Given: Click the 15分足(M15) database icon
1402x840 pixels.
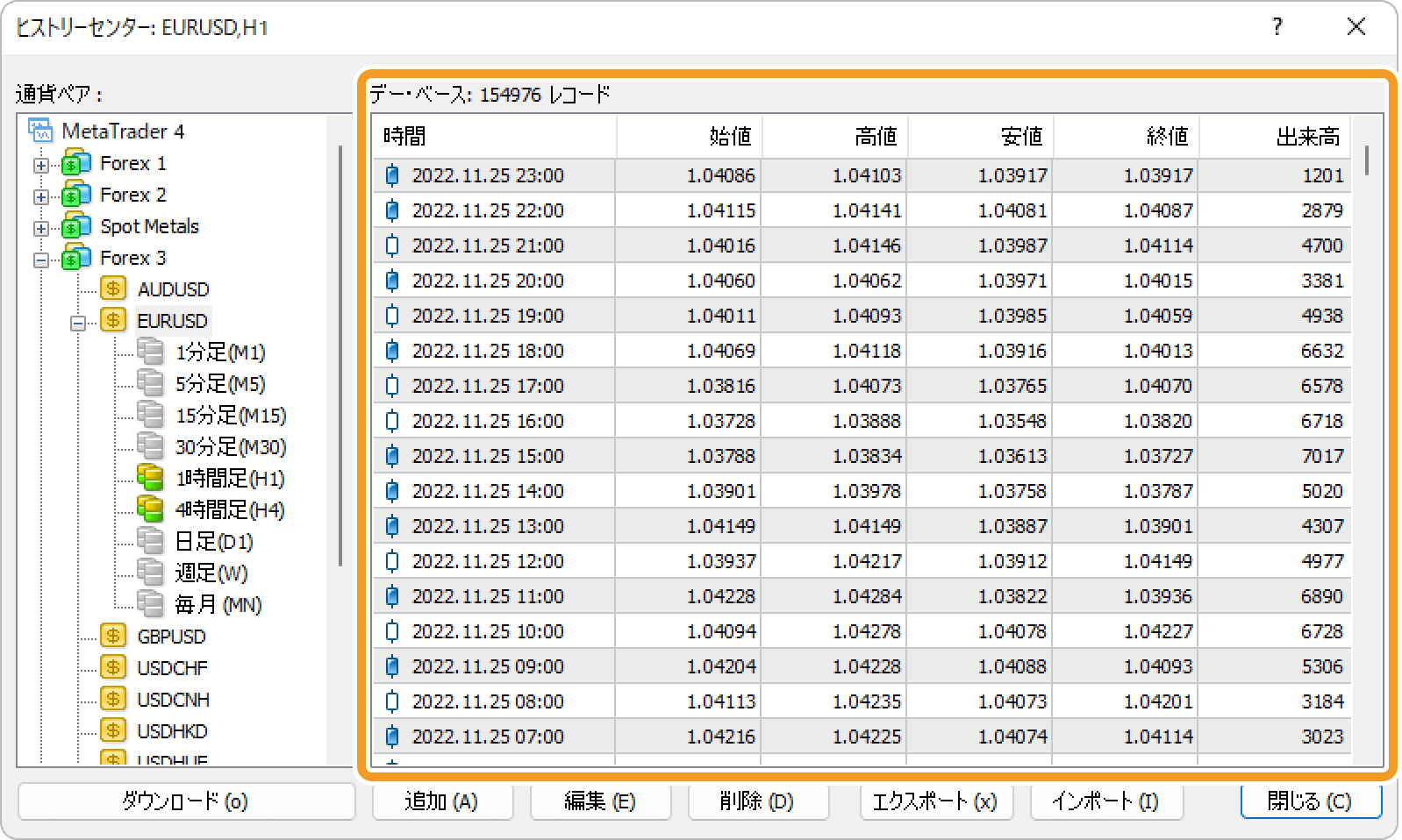Looking at the screenshot, I should click(x=150, y=415).
